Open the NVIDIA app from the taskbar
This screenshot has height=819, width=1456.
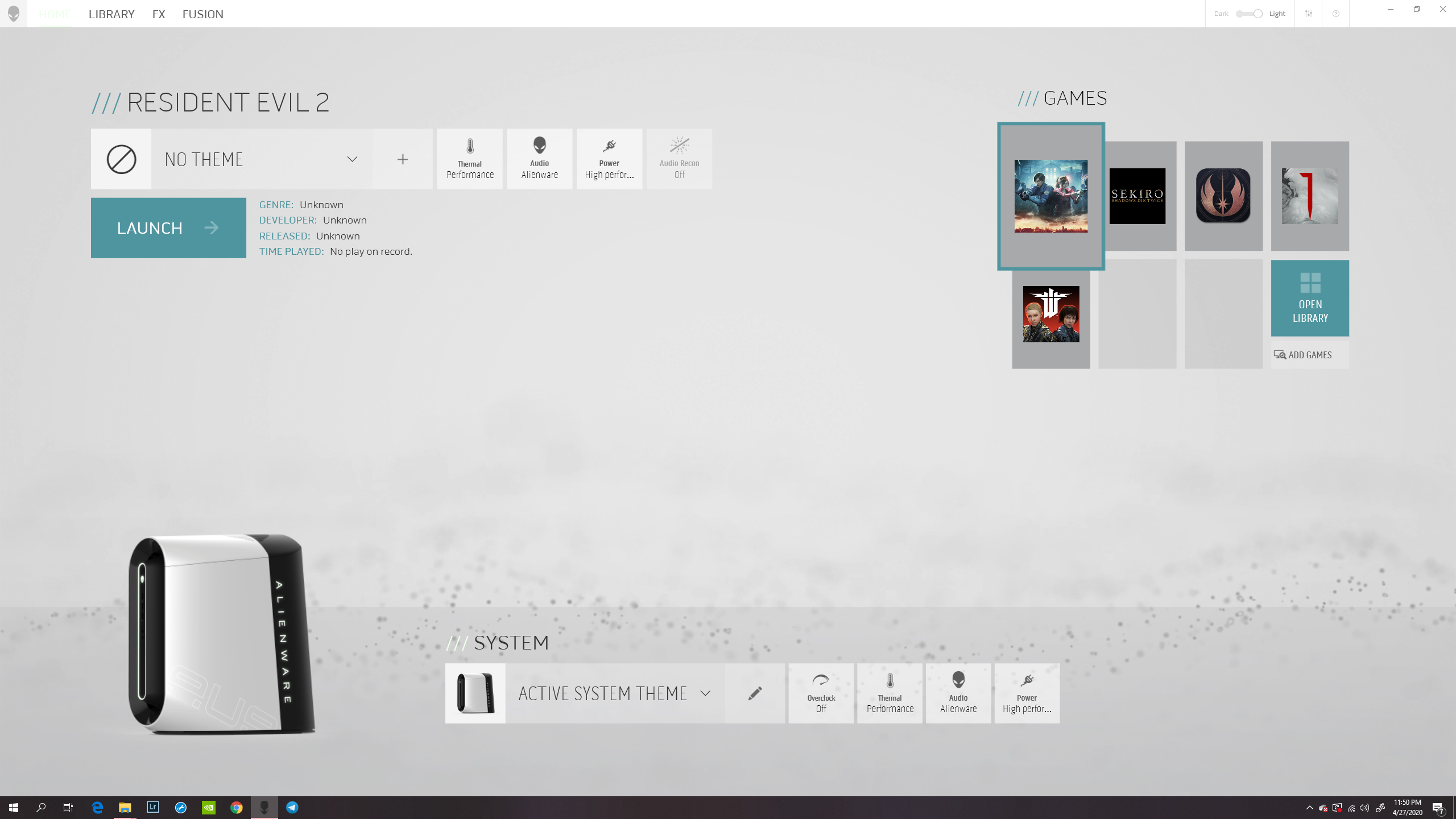[x=209, y=808]
